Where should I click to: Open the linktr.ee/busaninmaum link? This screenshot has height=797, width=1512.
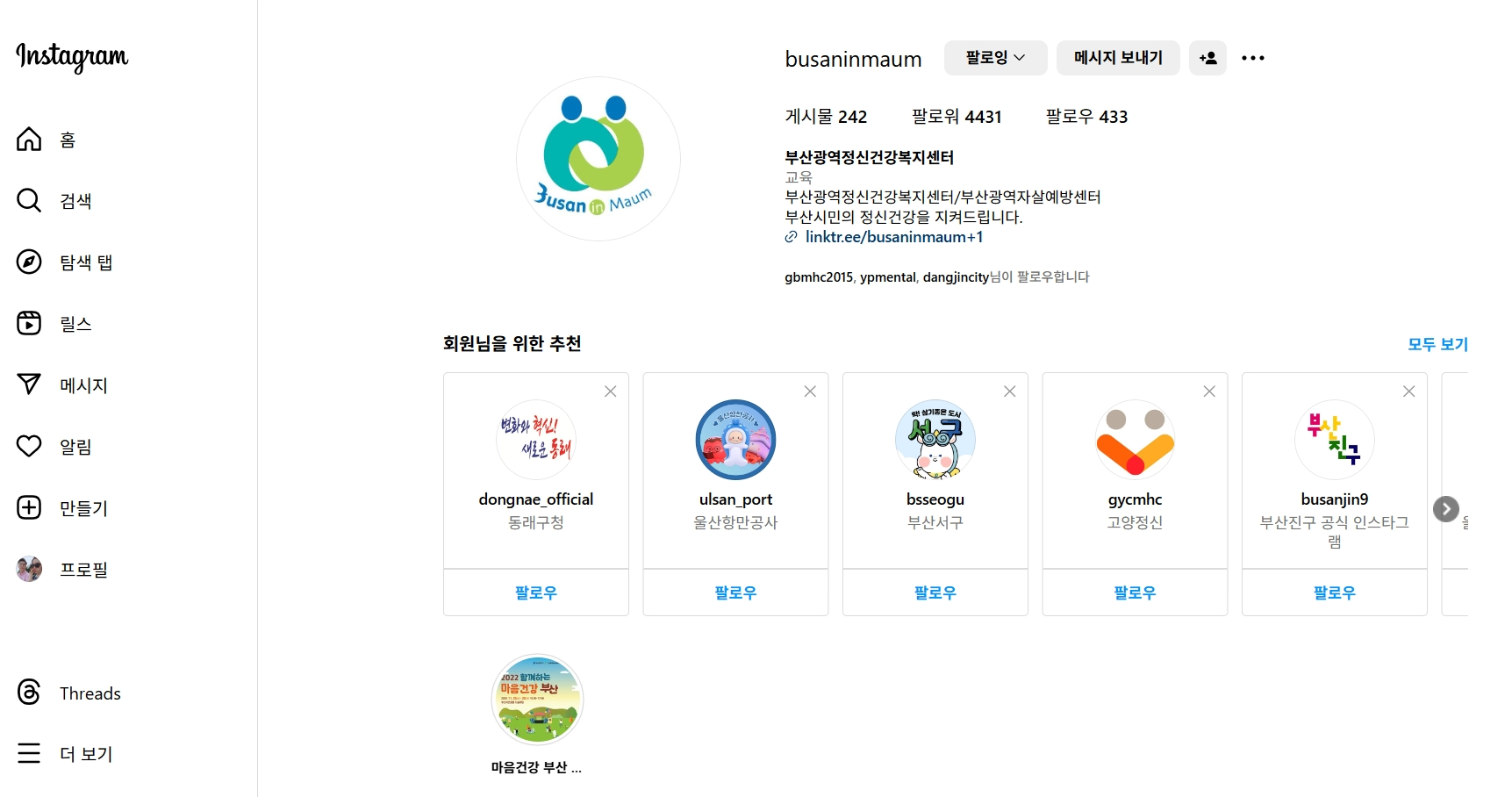[x=893, y=237]
